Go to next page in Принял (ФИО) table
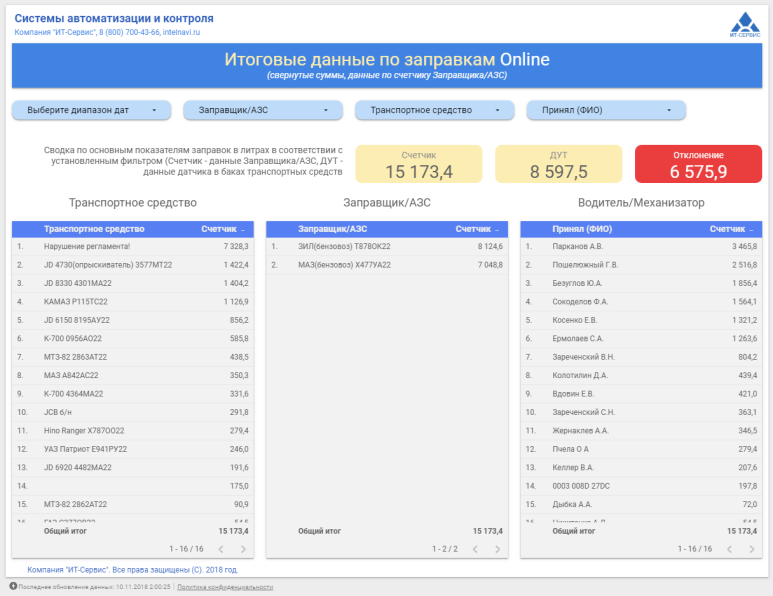Viewport: 773px width, 596px height. pyautogui.click(x=752, y=549)
